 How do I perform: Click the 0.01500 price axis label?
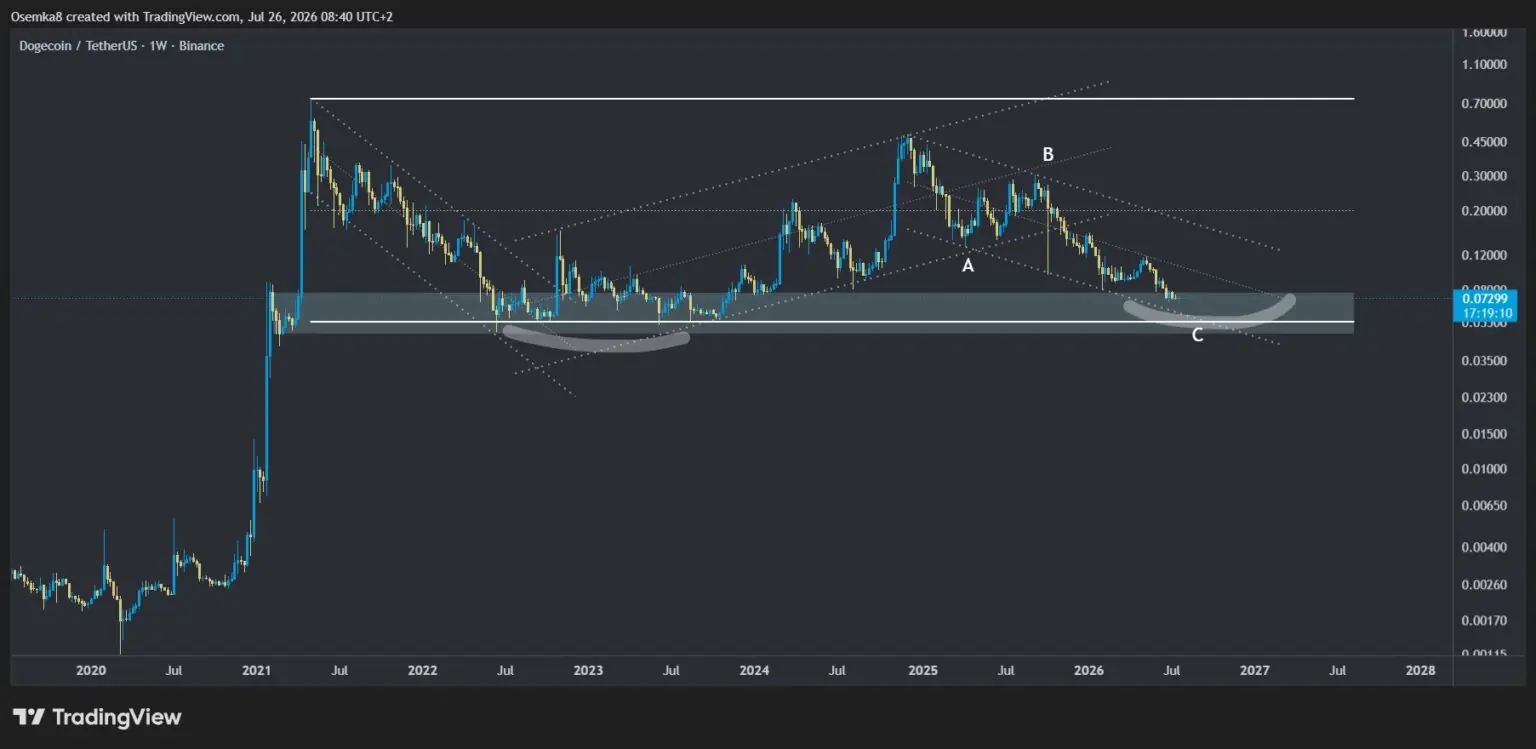(1483, 434)
